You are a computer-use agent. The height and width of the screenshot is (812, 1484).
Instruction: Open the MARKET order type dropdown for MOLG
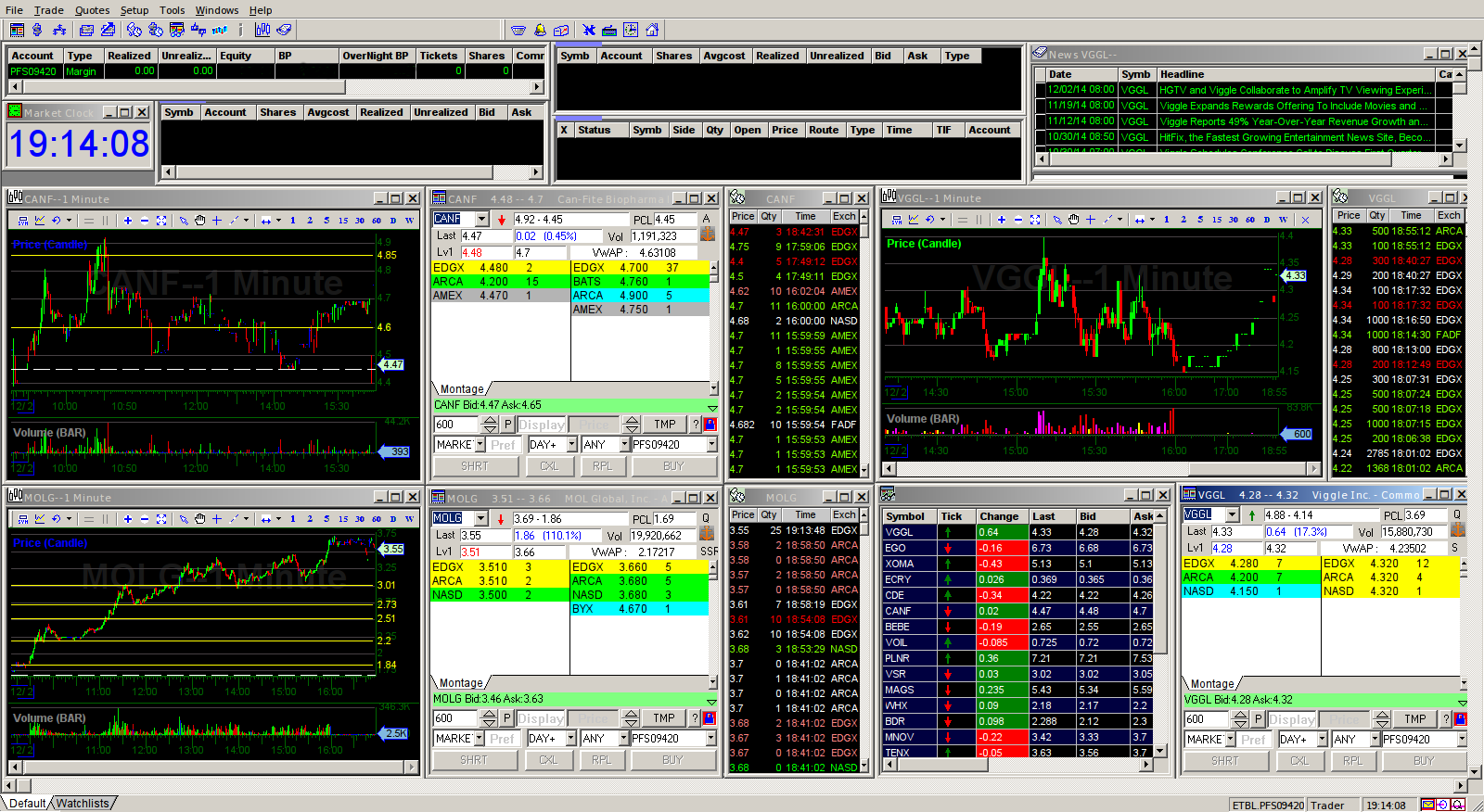point(479,739)
